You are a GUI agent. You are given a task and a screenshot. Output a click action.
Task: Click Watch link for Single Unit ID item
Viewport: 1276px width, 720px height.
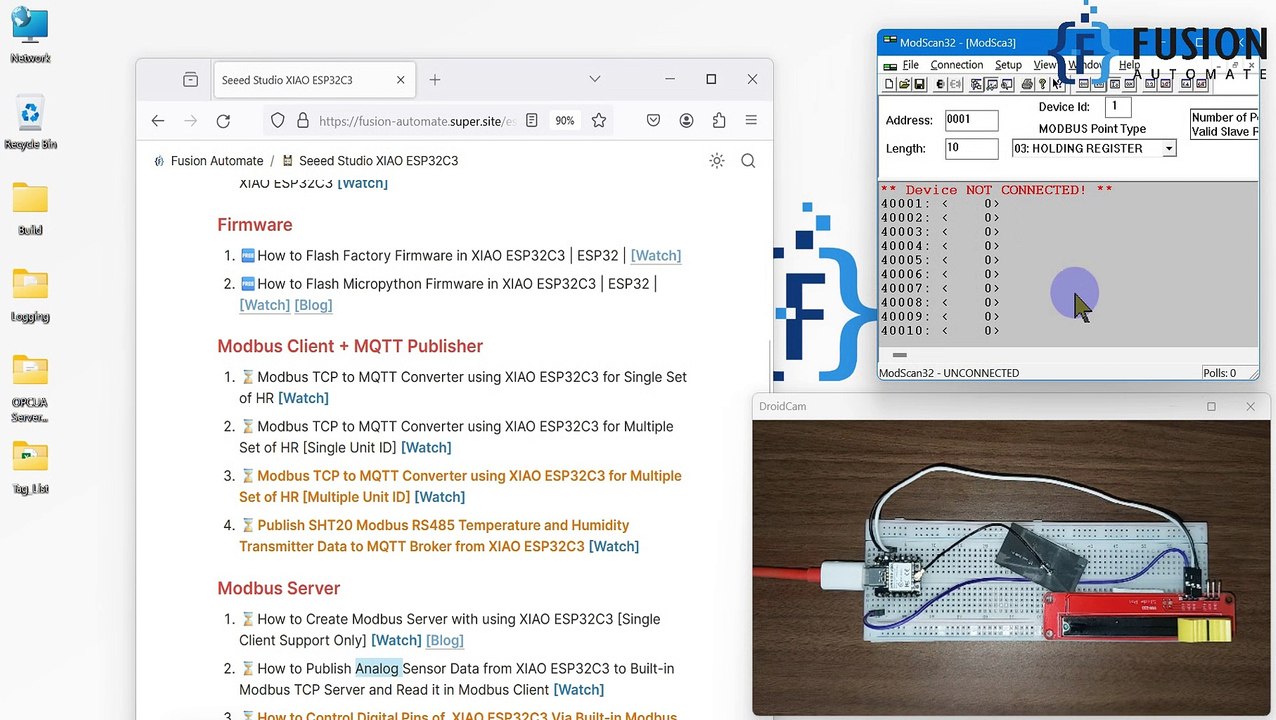click(x=426, y=447)
